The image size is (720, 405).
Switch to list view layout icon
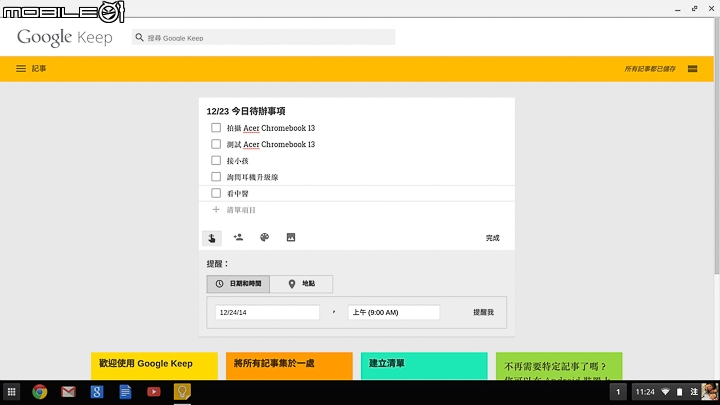coord(692,69)
